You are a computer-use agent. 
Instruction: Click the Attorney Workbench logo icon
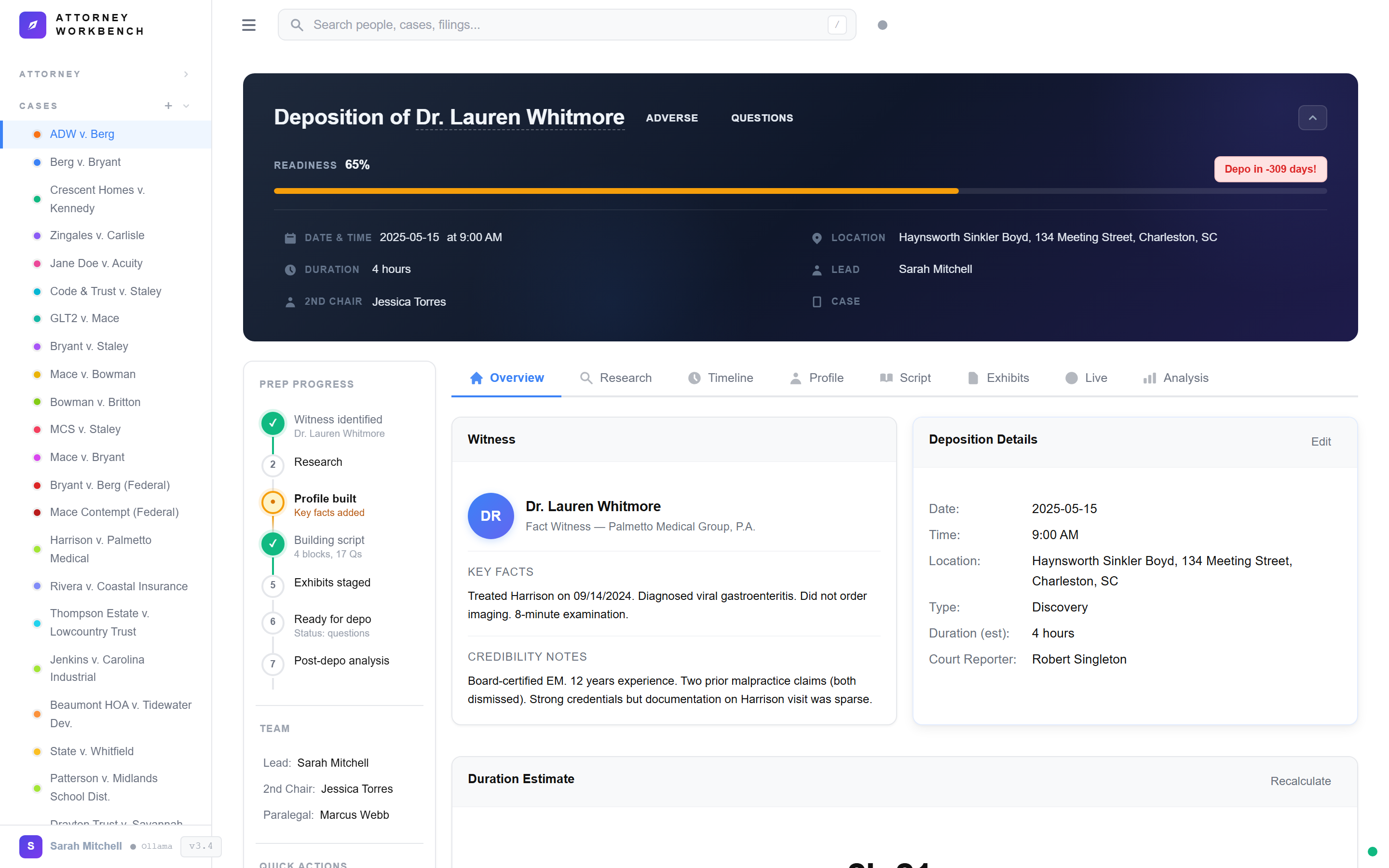coord(32,25)
